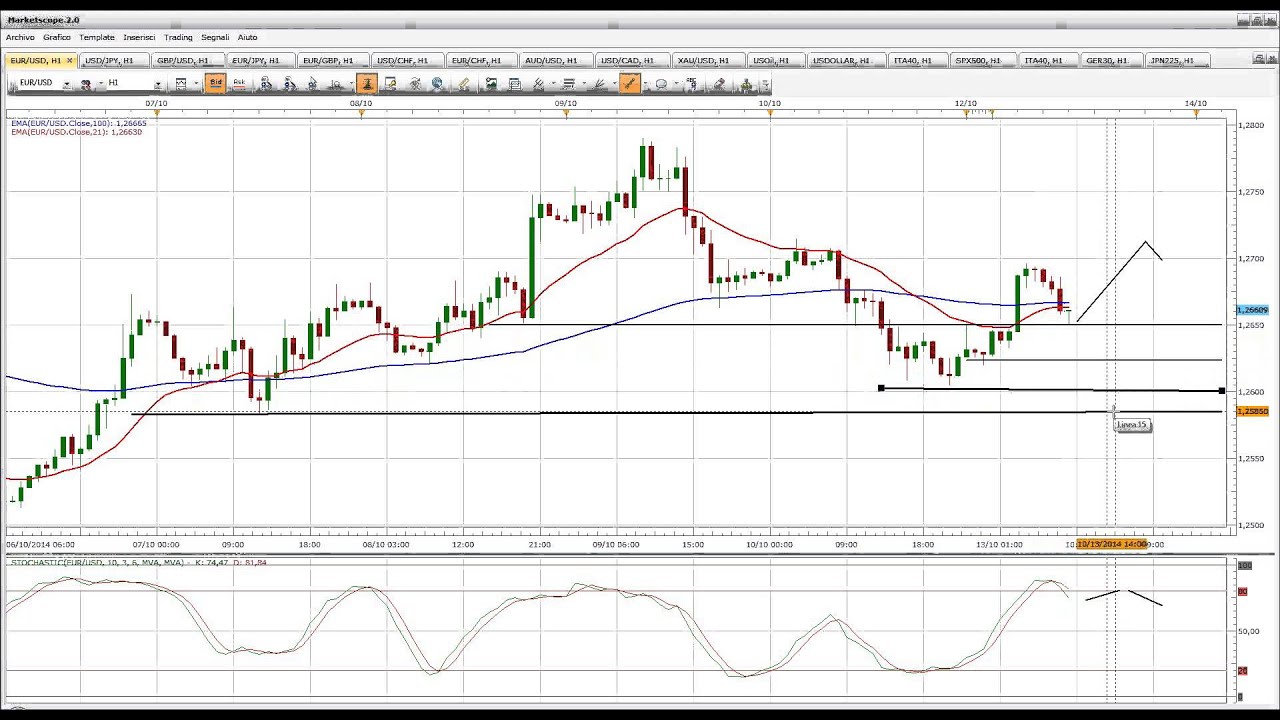
Task: Open the Grafico menu
Action: pos(57,37)
